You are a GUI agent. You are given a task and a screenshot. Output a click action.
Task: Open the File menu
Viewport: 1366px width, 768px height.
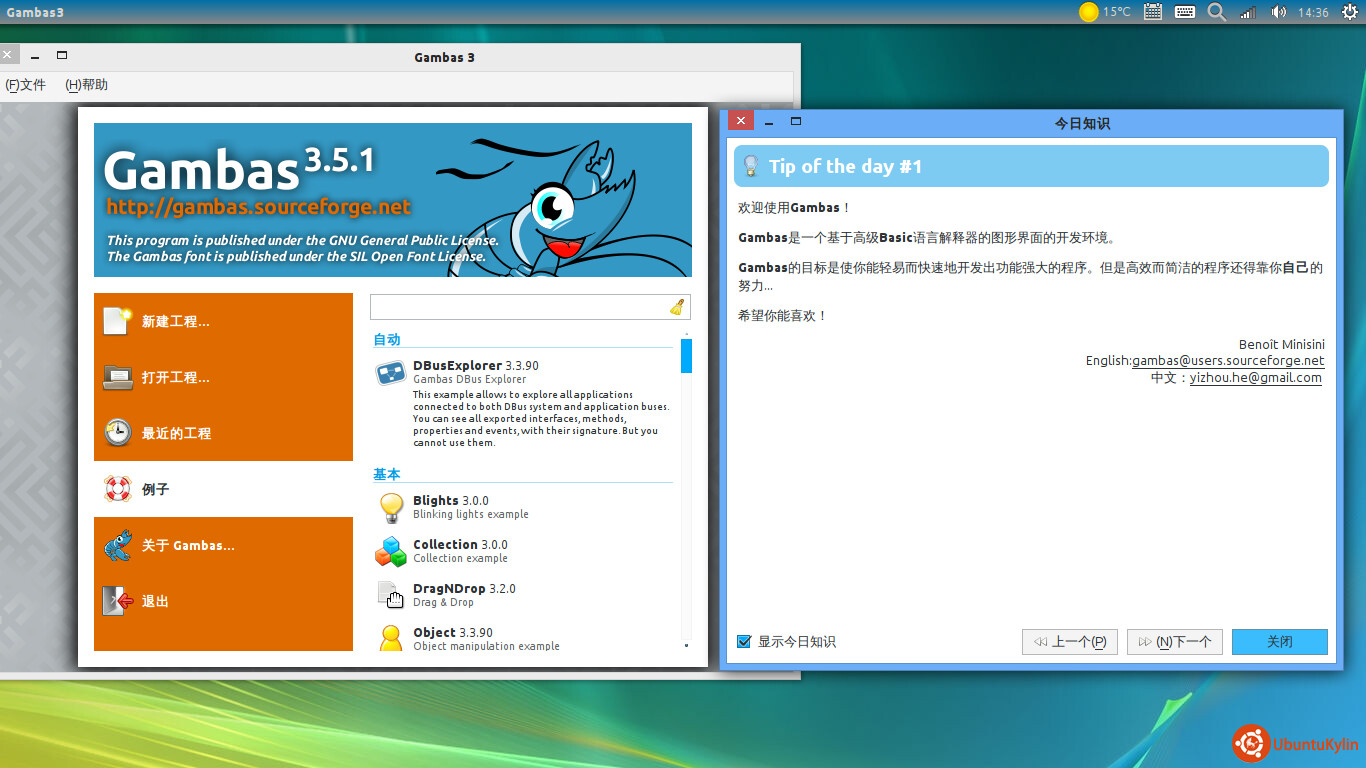pyautogui.click(x=27, y=85)
